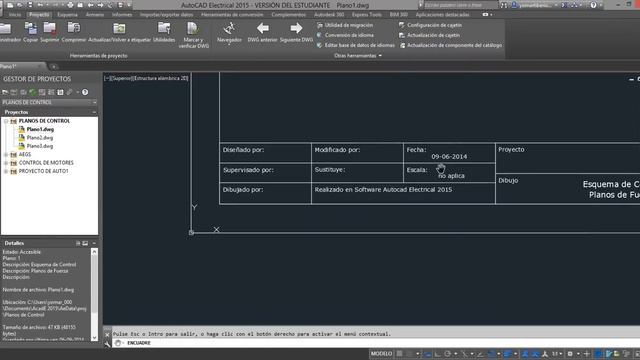Toggle polar tracking in status bar
Screen dimensions: 640x360
coord(447,353)
